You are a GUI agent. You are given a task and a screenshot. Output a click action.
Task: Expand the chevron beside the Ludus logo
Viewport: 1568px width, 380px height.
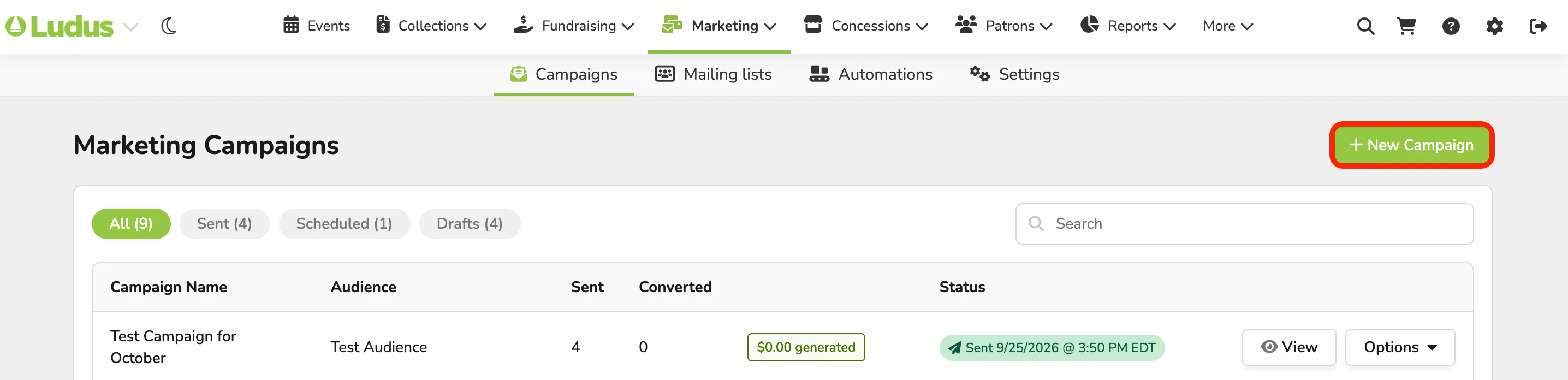tap(131, 27)
